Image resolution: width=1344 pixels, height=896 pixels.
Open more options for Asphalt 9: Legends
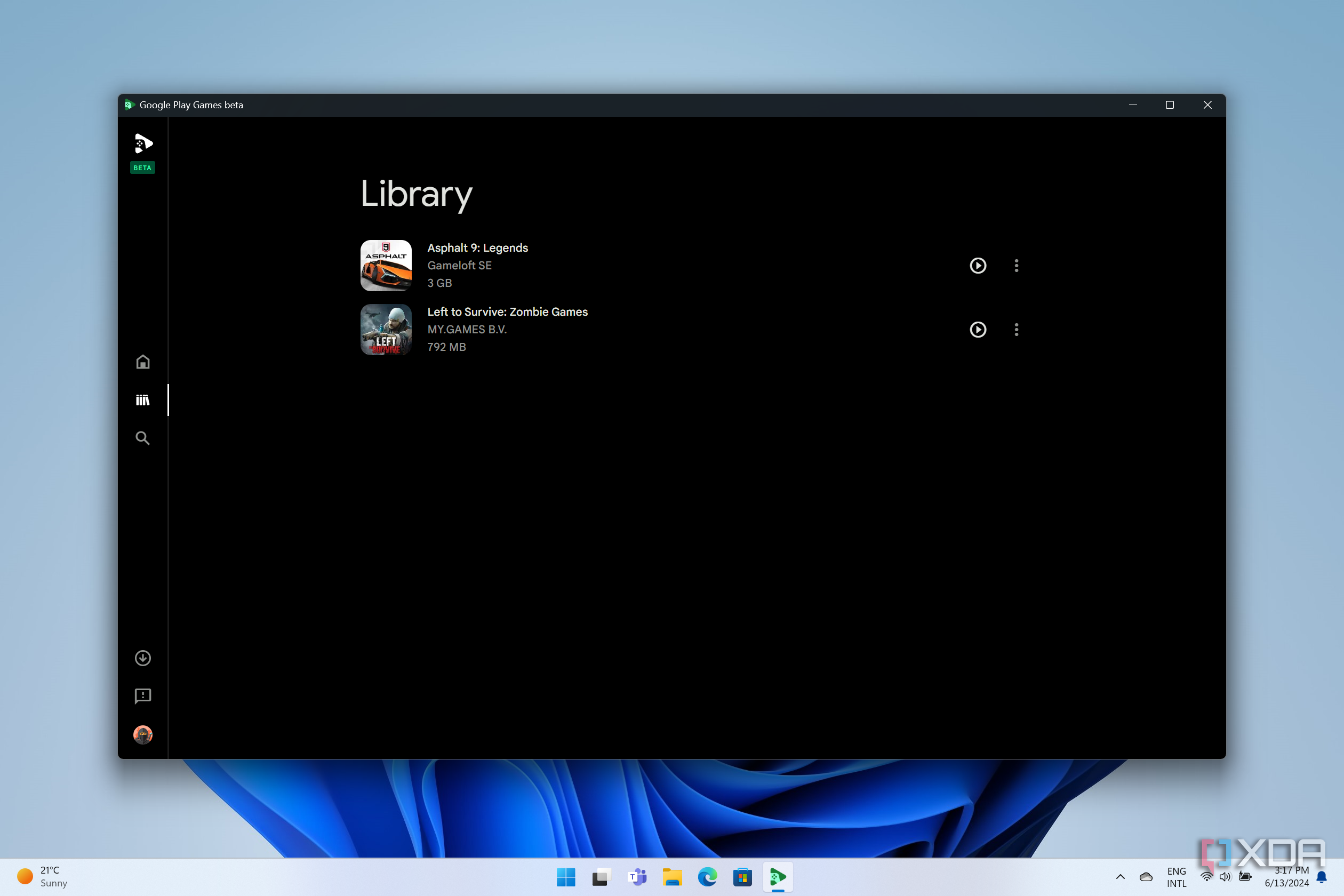(1017, 266)
